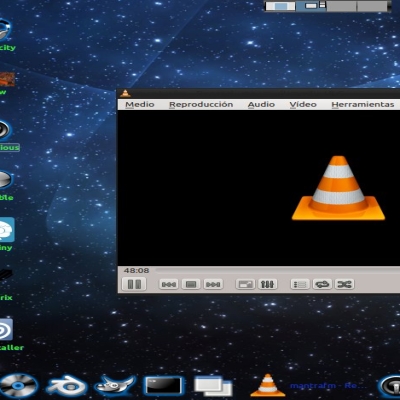The width and height of the screenshot is (400, 400).
Task: Stop playback in VLC
Action: pos(191,284)
